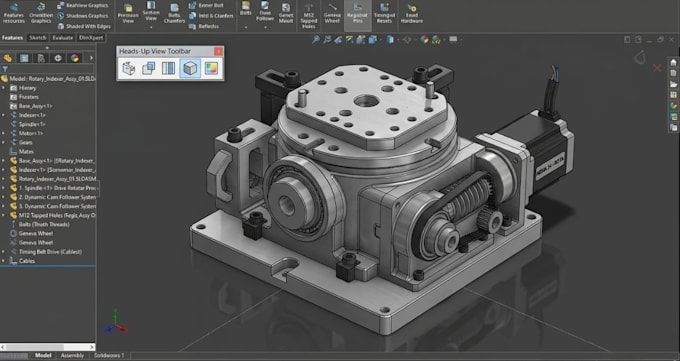This screenshot has width=680, height=361.
Task: Switch to the Sketch tab
Action: coord(37,38)
